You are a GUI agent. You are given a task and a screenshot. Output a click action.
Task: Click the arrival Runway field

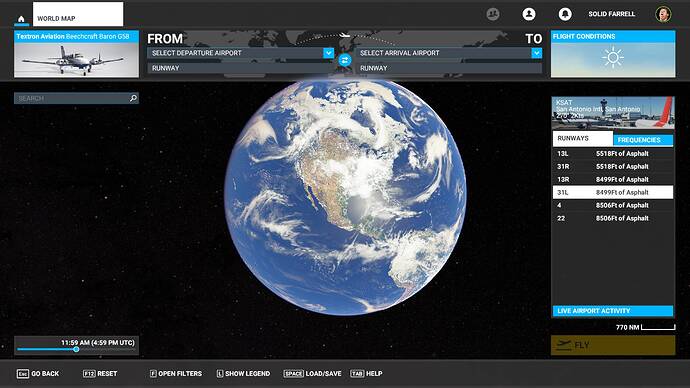(449, 68)
